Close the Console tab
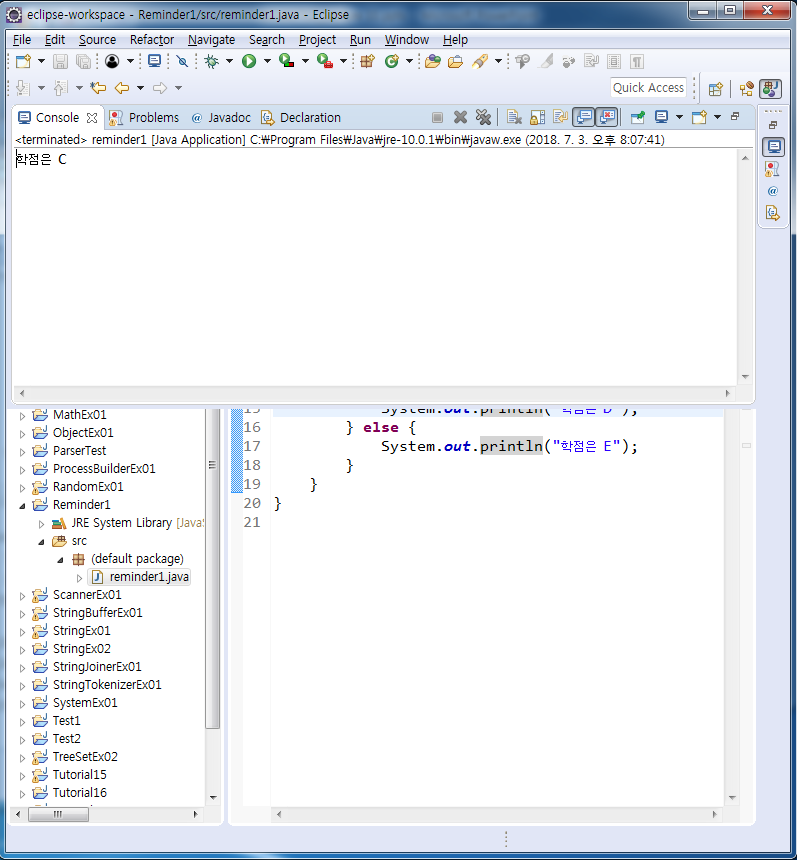Screen dimensions: 797x860 (92, 117)
